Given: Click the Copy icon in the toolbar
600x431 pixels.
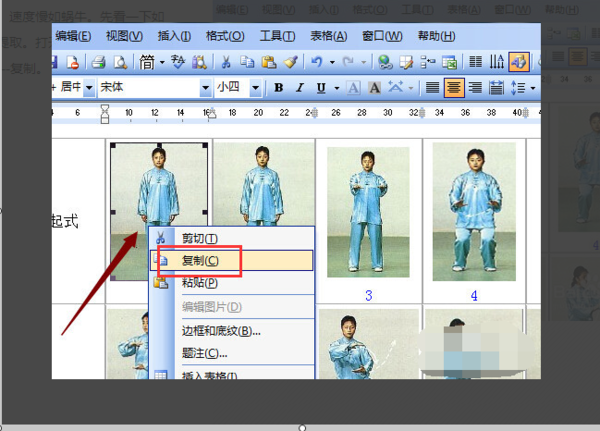Looking at the screenshot, I should 247,62.
